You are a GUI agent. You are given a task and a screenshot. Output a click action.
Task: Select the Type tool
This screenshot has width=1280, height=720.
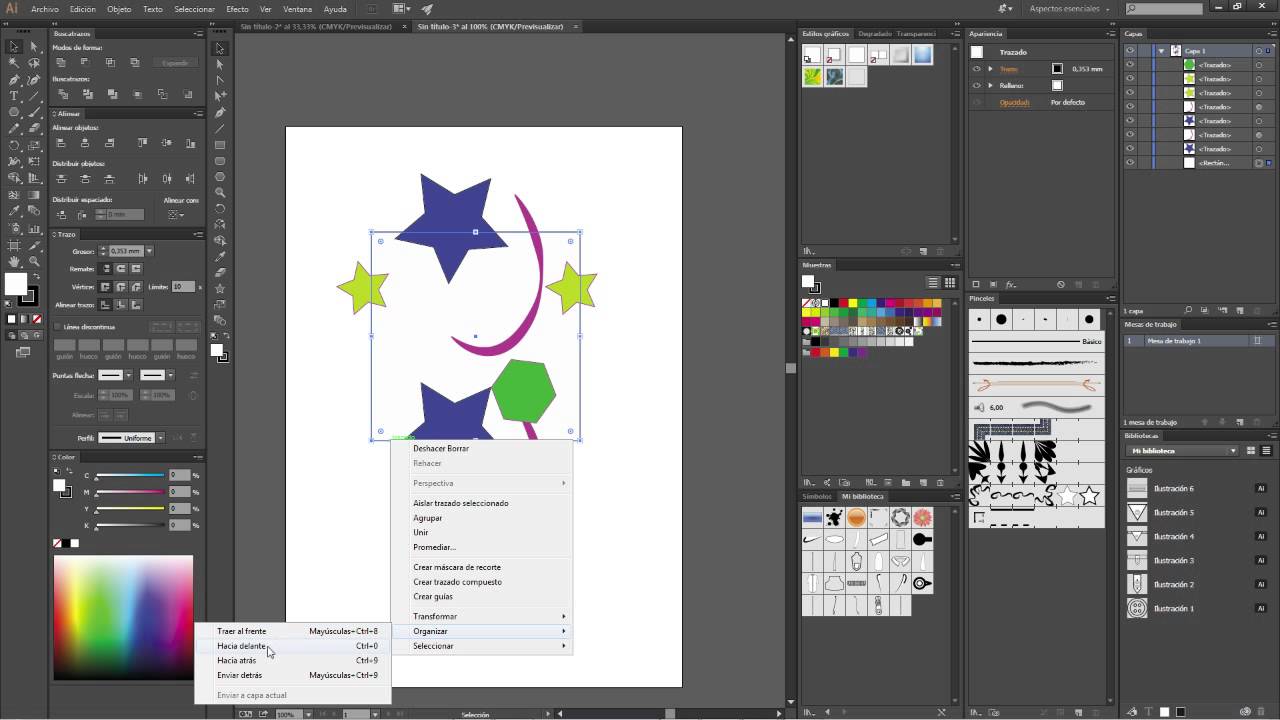coord(14,96)
